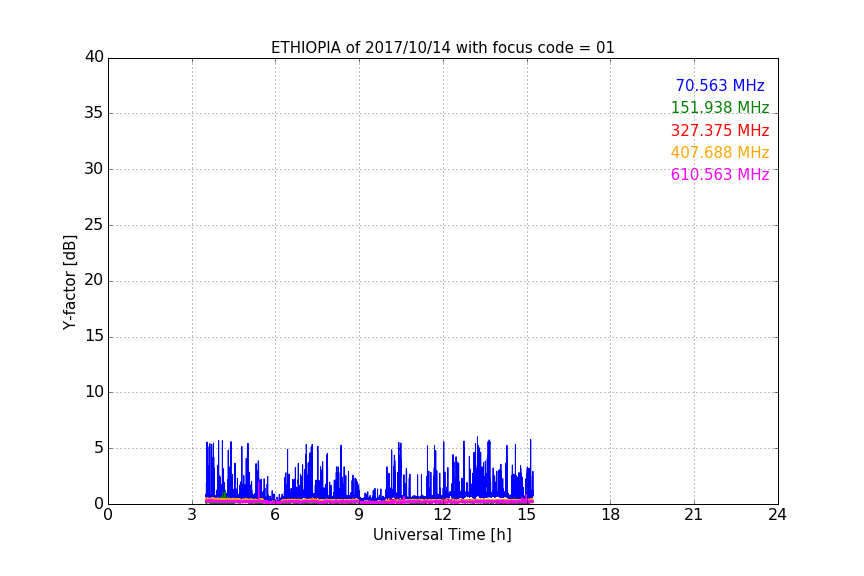The width and height of the screenshot is (864, 576).
Task: Select the 407.688 MHz legend label
Action: tap(720, 153)
